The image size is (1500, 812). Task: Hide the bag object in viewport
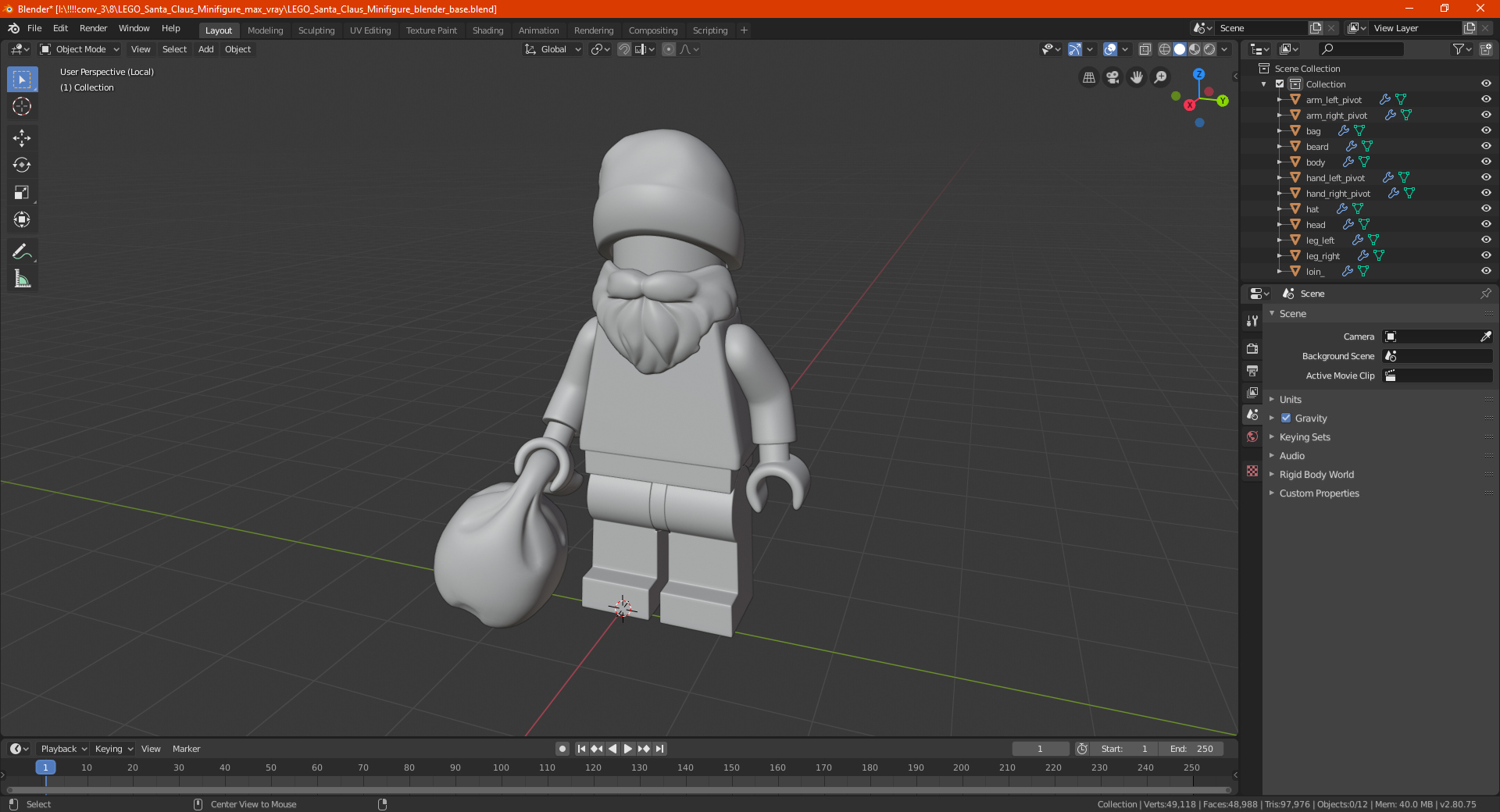[1486, 131]
